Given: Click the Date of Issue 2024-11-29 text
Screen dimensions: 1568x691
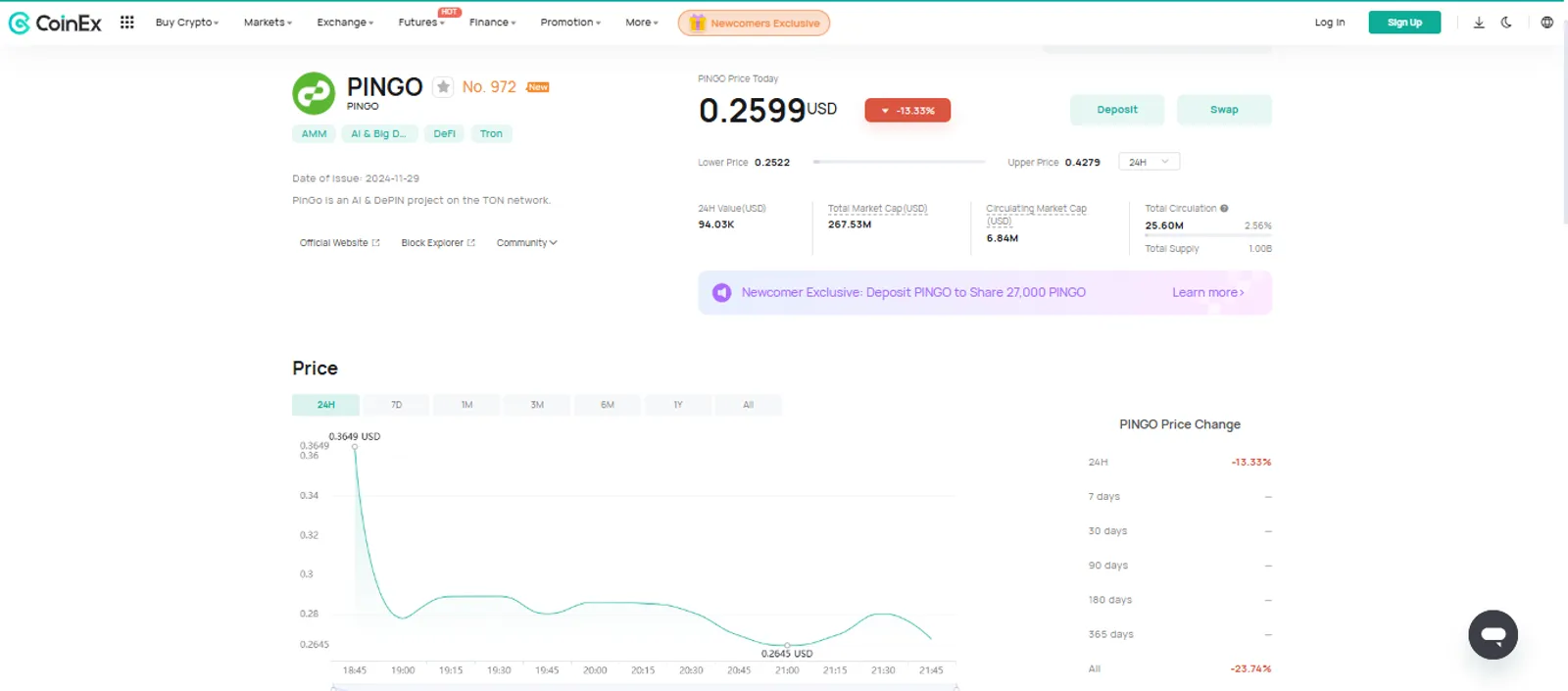Looking at the screenshot, I should point(356,178).
